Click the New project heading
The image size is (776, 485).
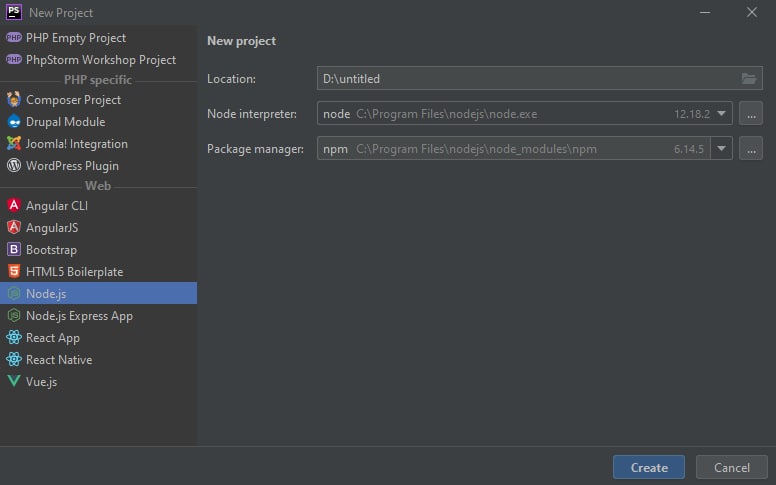pos(242,41)
